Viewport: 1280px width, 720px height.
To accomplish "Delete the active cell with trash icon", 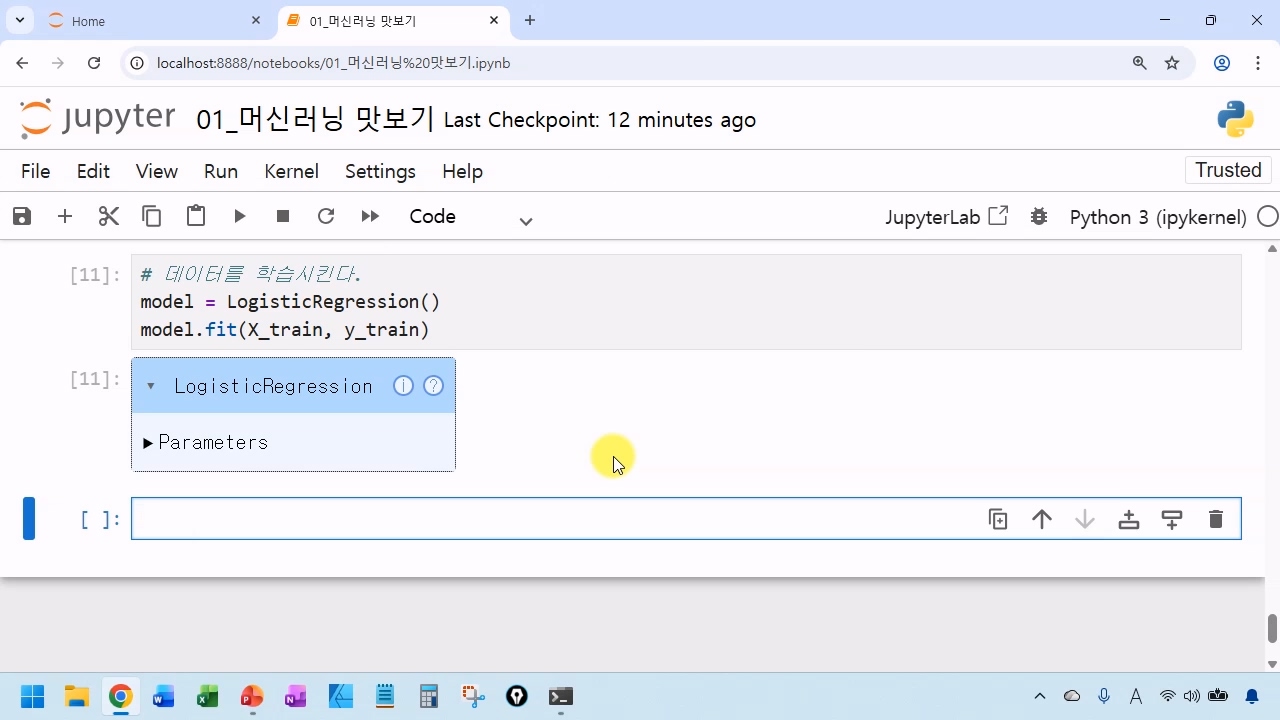I will tap(1216, 519).
